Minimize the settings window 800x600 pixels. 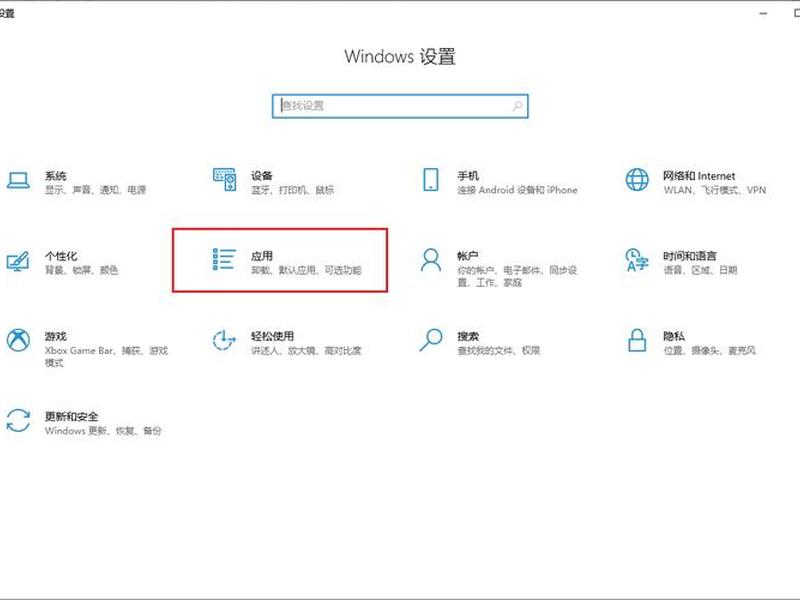pos(763,13)
